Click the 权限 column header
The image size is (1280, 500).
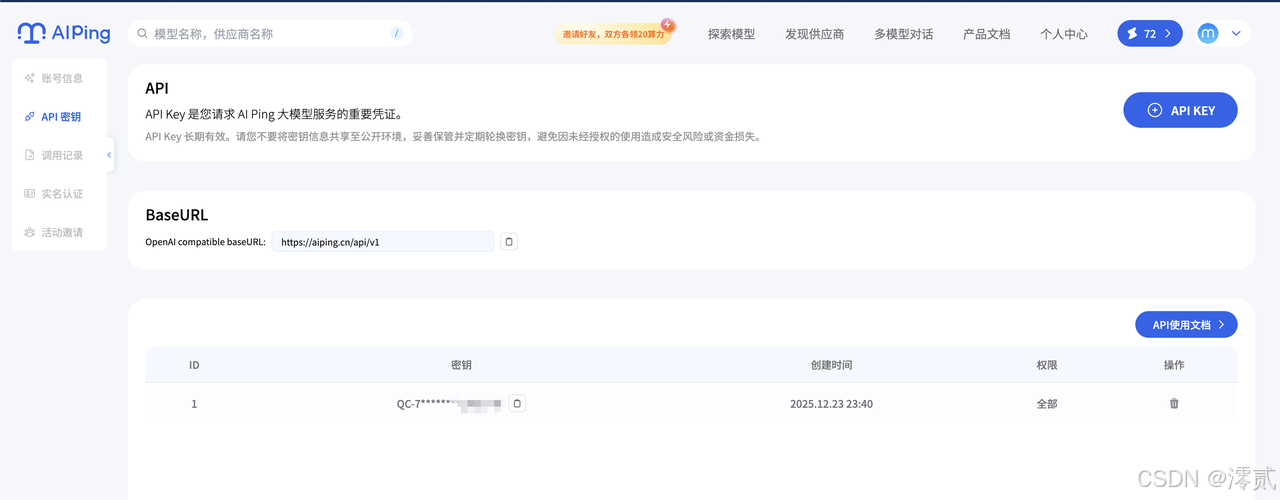[x=1047, y=365]
